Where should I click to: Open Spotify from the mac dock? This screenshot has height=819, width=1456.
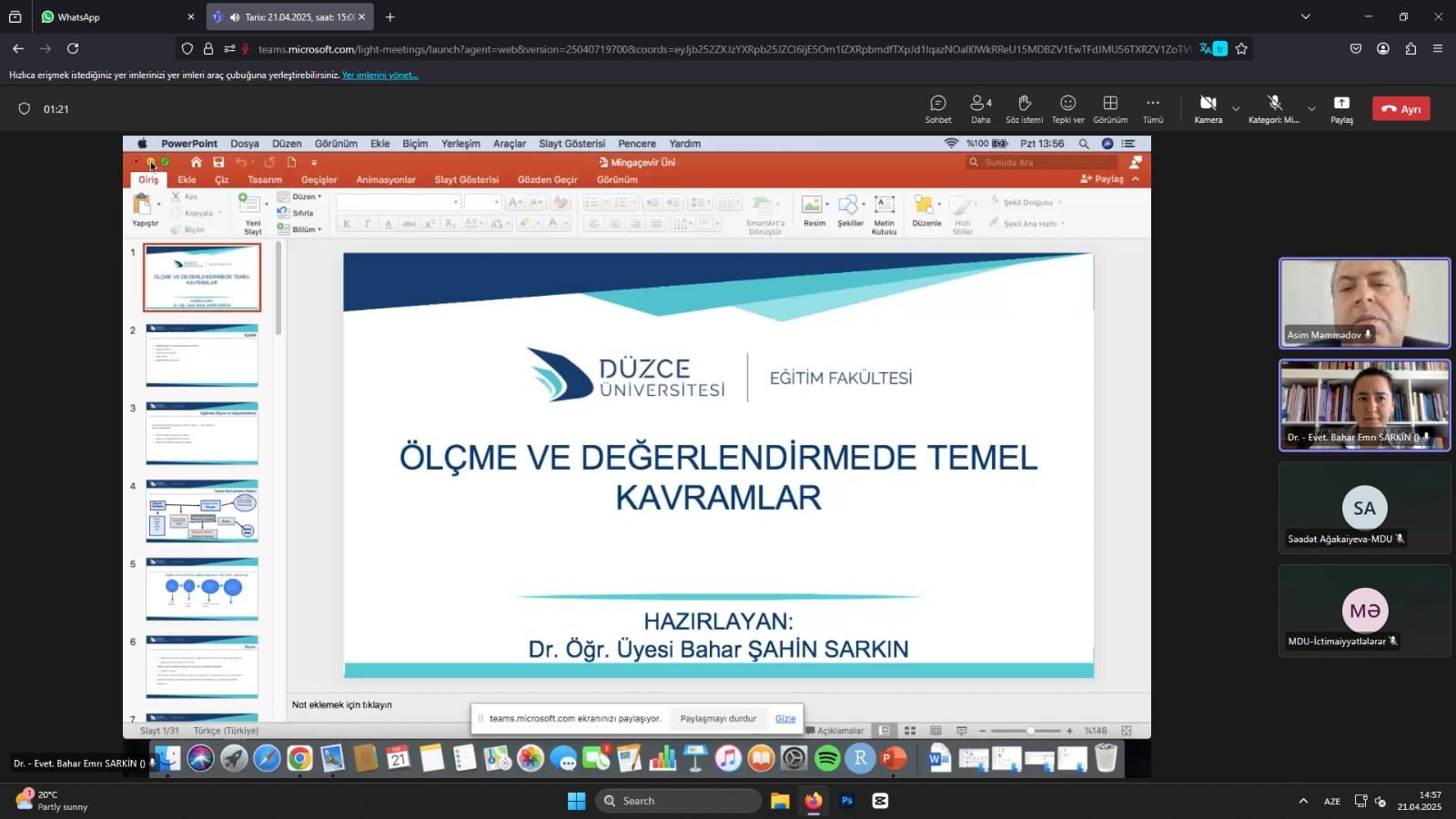click(x=827, y=758)
